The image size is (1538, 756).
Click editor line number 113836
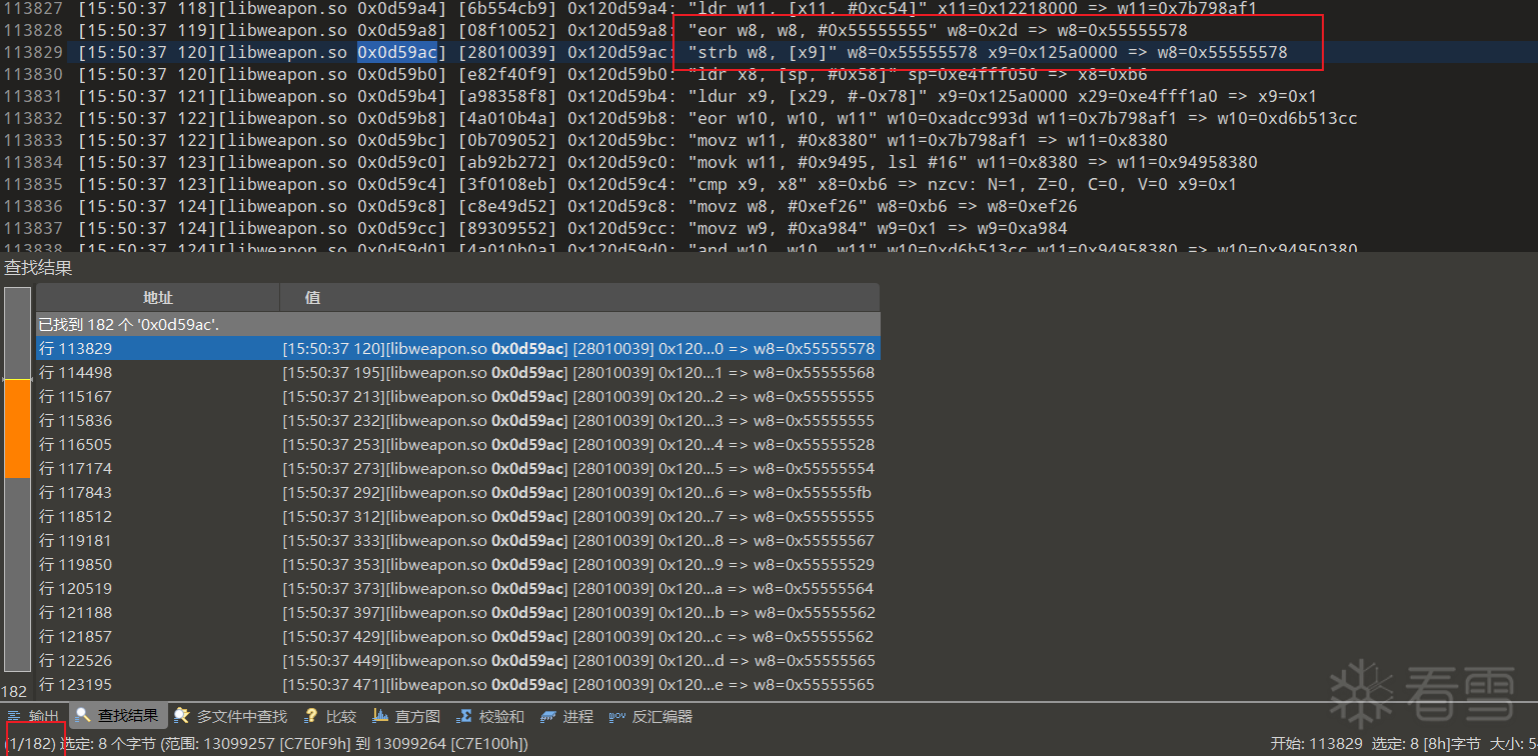click(33, 206)
